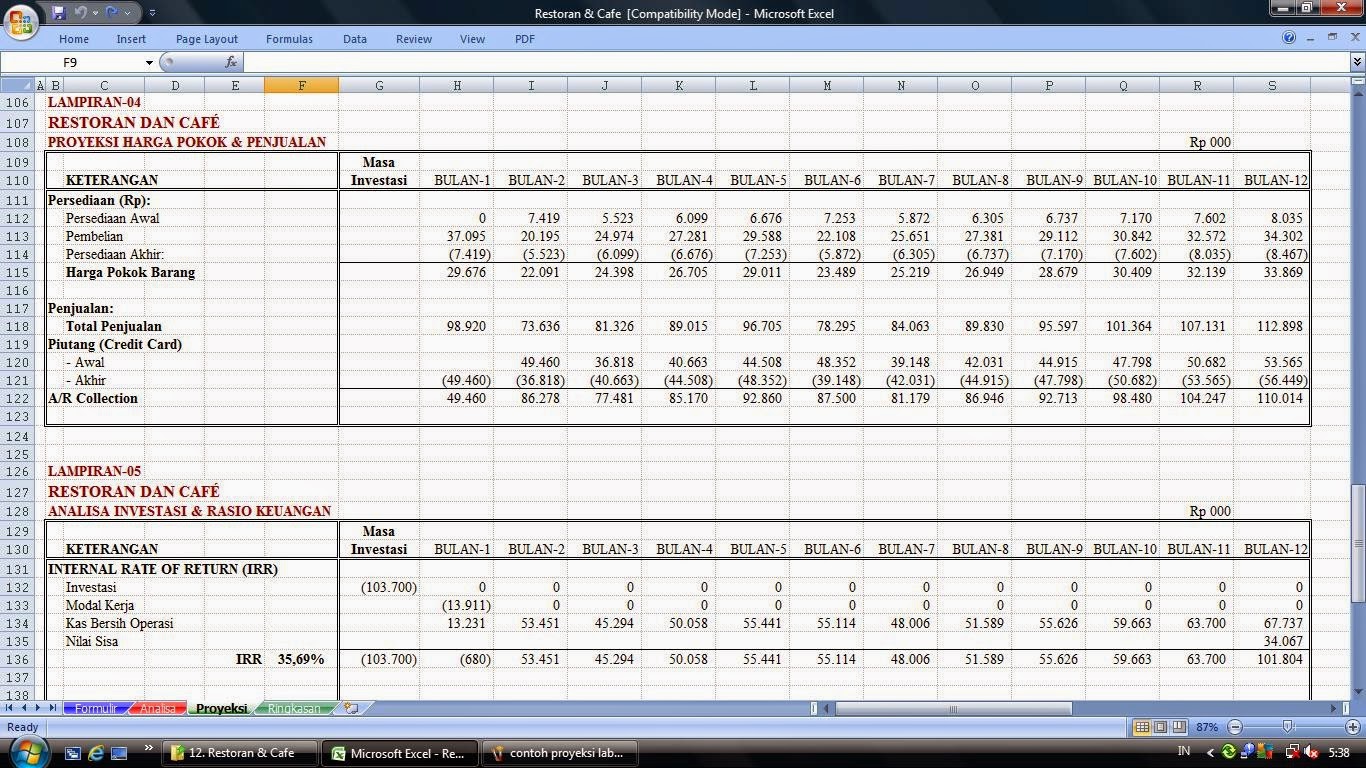This screenshot has width=1366, height=768.
Task: Open the Name Box dropdown arrow
Action: 149,62
